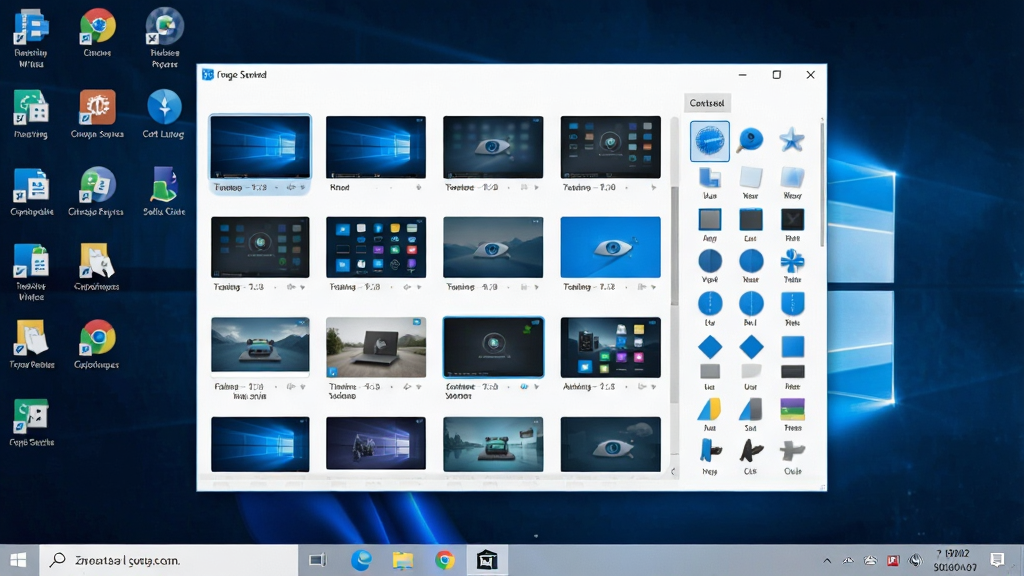This screenshot has height=576, width=1024.
Task: Click the blue icon under the blue-bordered dark thumbnail
Action: (524, 387)
